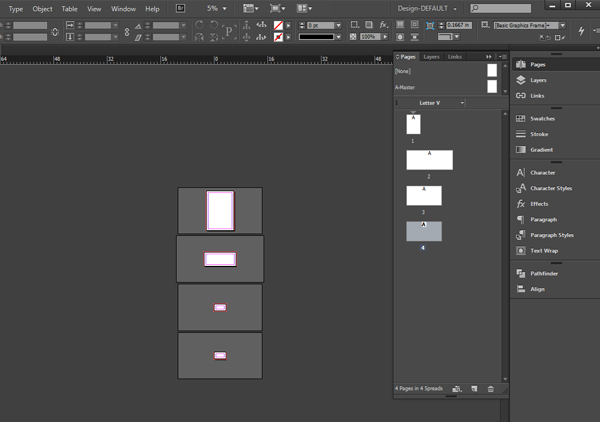Screen dimensions: 600x422
Task: Delete selected page with trash icon
Action: coord(491,389)
